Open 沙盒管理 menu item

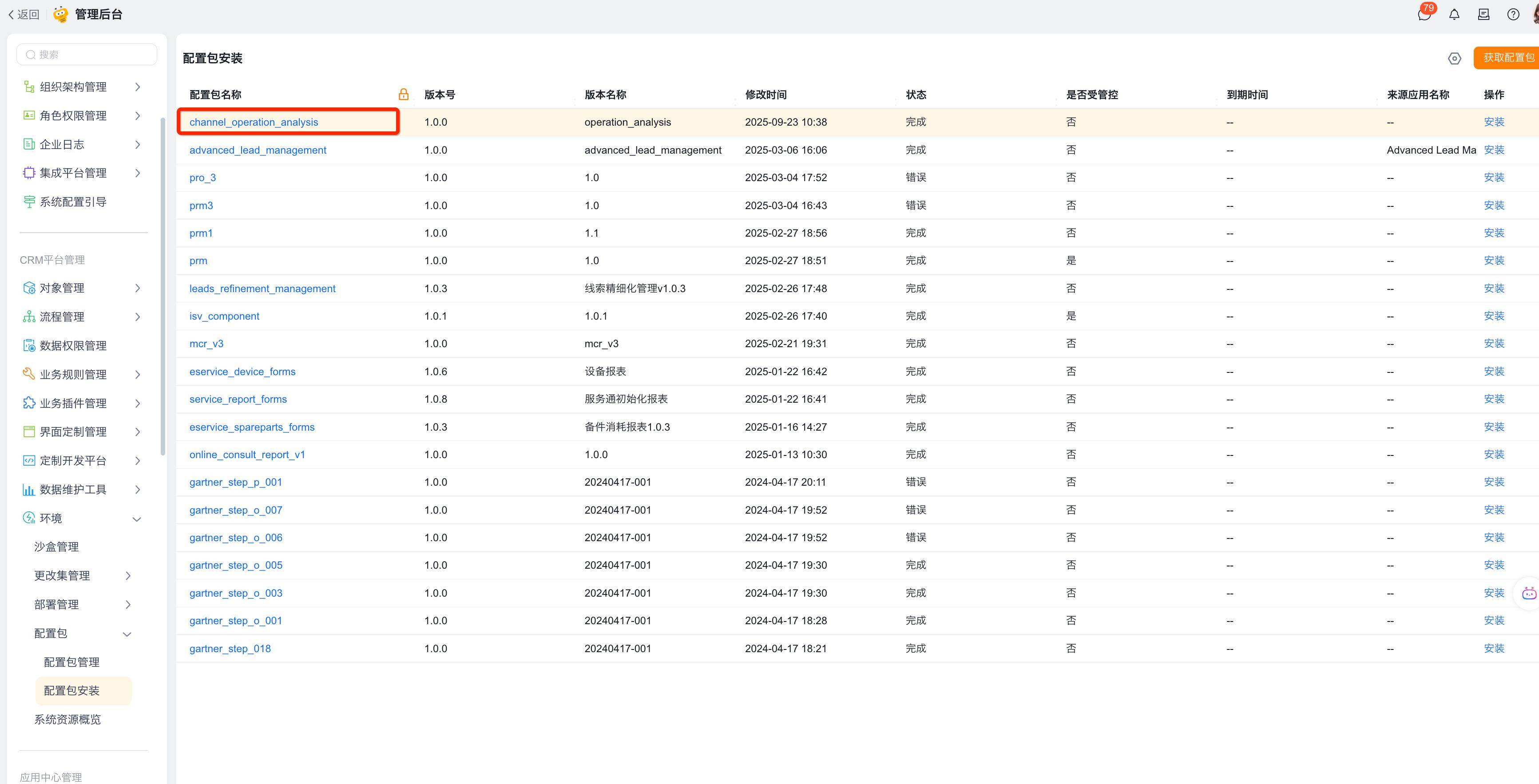coord(57,547)
